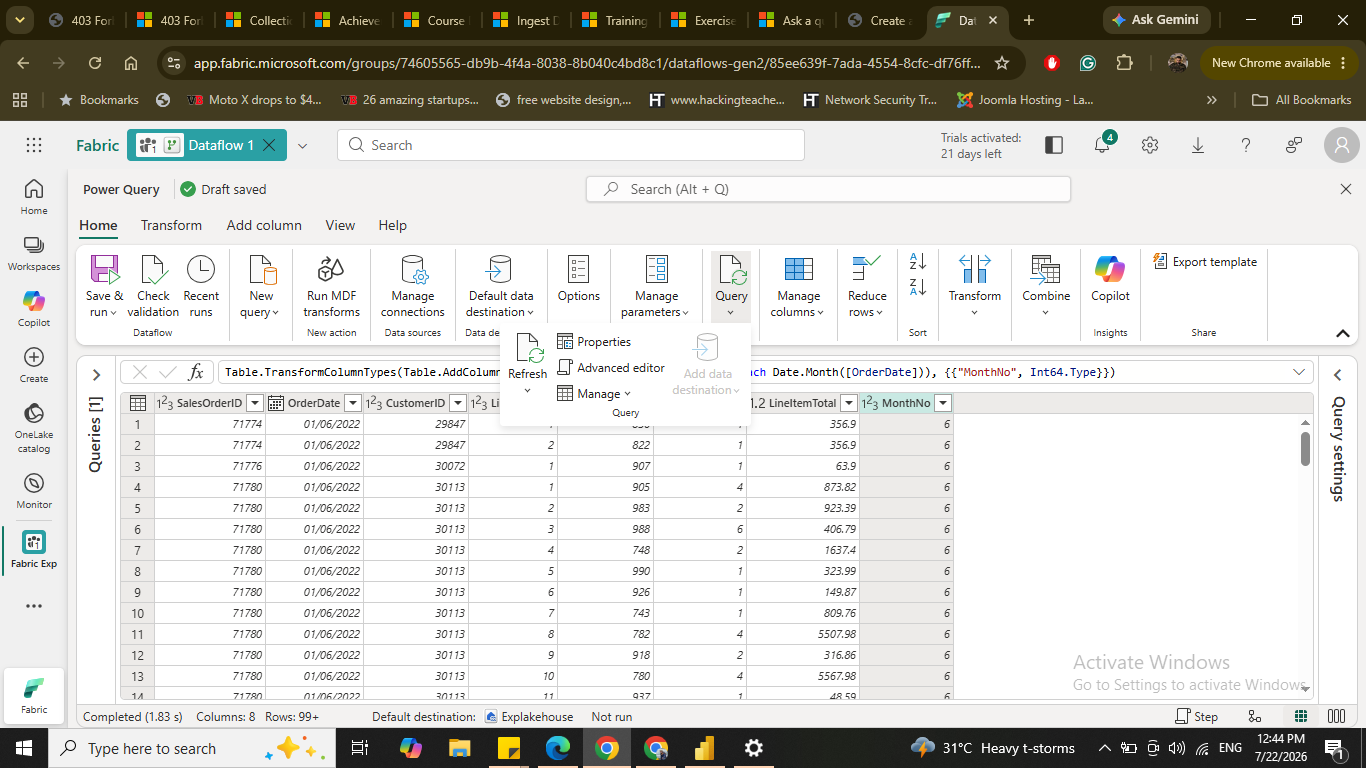This screenshot has width=1366, height=768.
Task: Expand the formula bar chevron
Action: [1299, 372]
